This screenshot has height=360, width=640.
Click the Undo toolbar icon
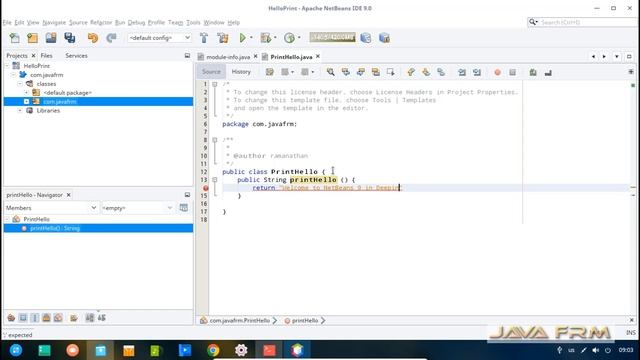click(x=93, y=38)
